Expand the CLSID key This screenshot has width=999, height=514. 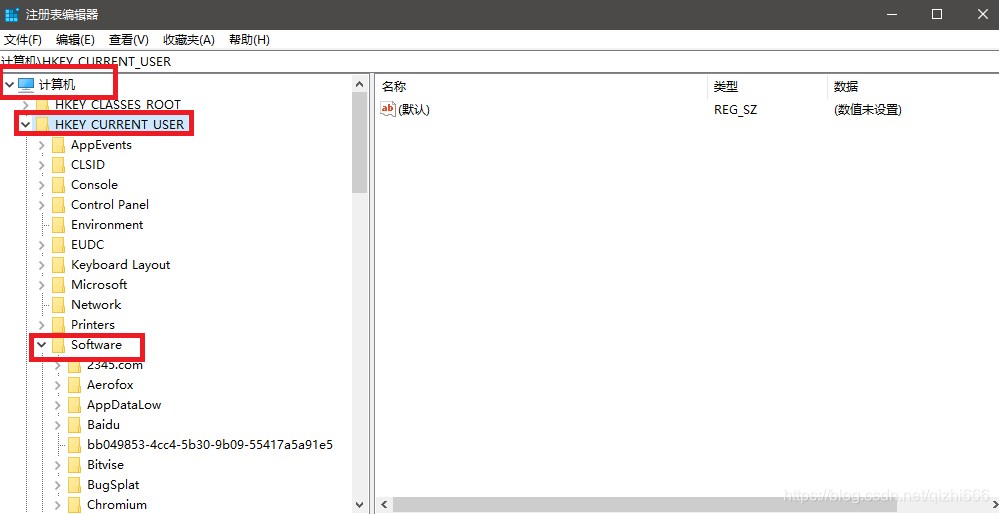tap(42, 165)
